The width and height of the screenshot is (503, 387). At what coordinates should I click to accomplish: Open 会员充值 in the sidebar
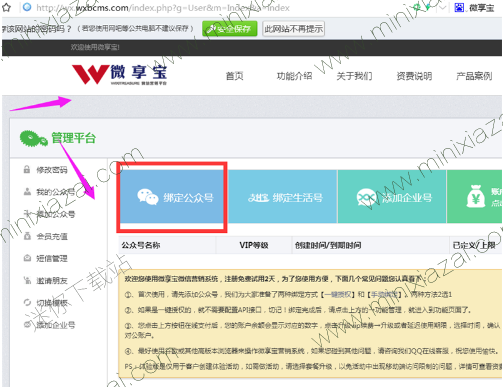tap(52, 236)
